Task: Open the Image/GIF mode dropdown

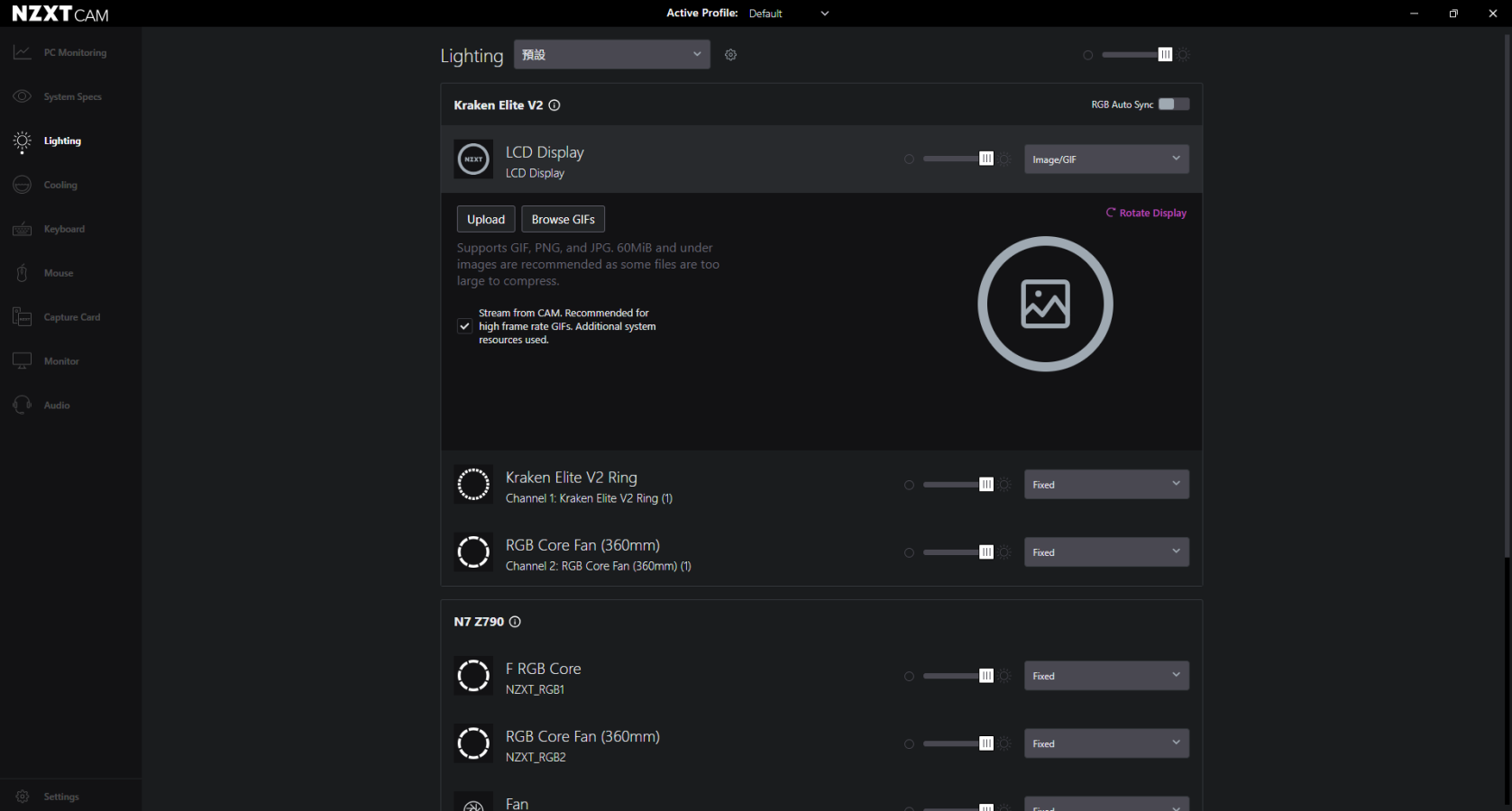Action: [1105, 159]
